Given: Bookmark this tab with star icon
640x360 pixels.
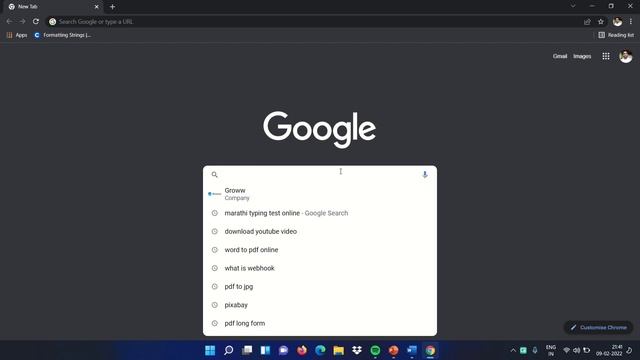Looking at the screenshot, I should tap(600, 22).
